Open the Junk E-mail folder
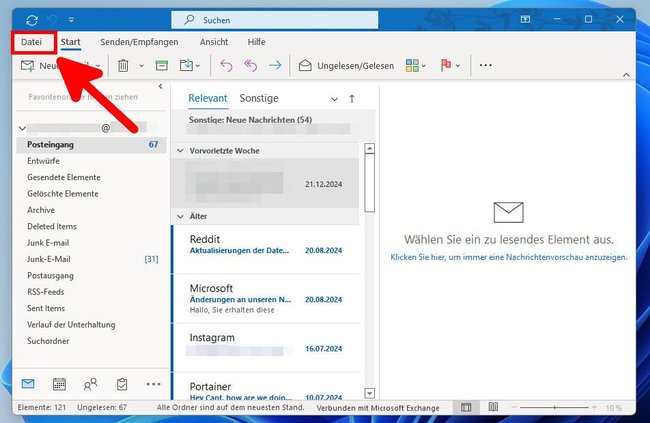The height and width of the screenshot is (423, 650). (x=48, y=243)
